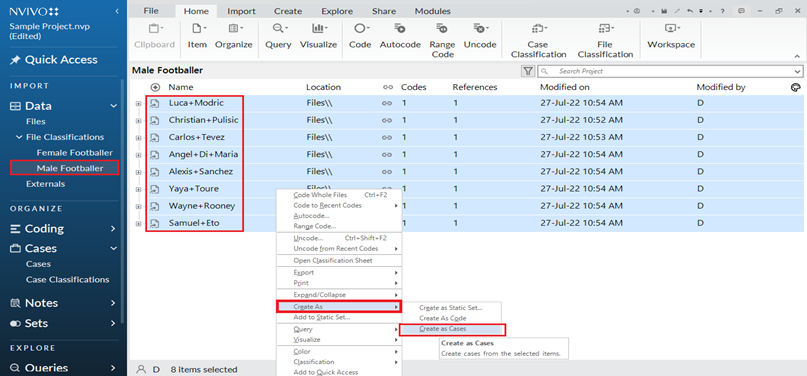Viewport: 807px width, 376px height.
Task: Click the file icon beside Luca+Modric
Action: pos(154,103)
